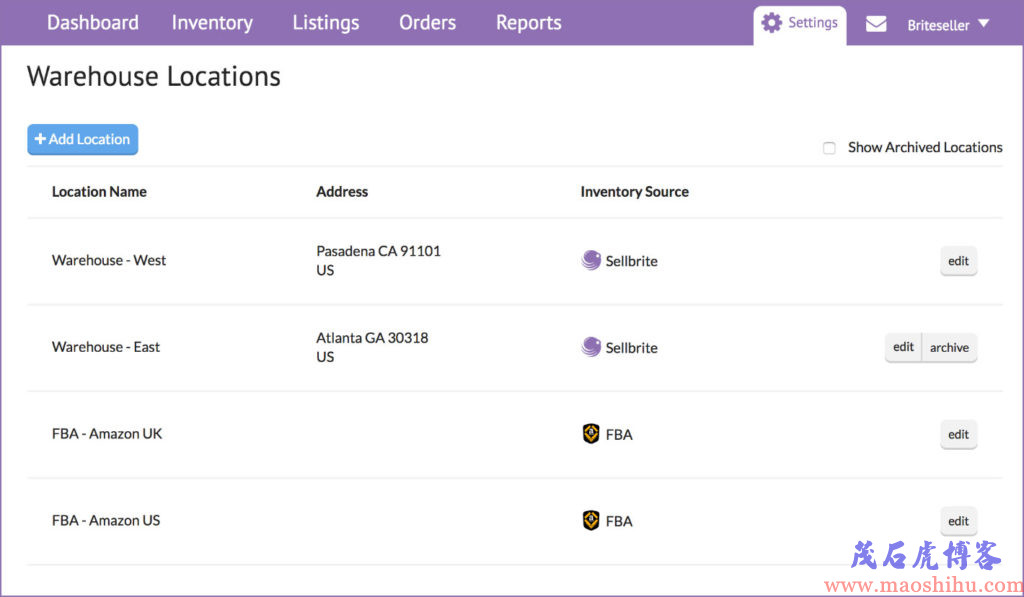The height and width of the screenshot is (597, 1024).
Task: Select the Warehouse - East name
Action: [106, 347]
